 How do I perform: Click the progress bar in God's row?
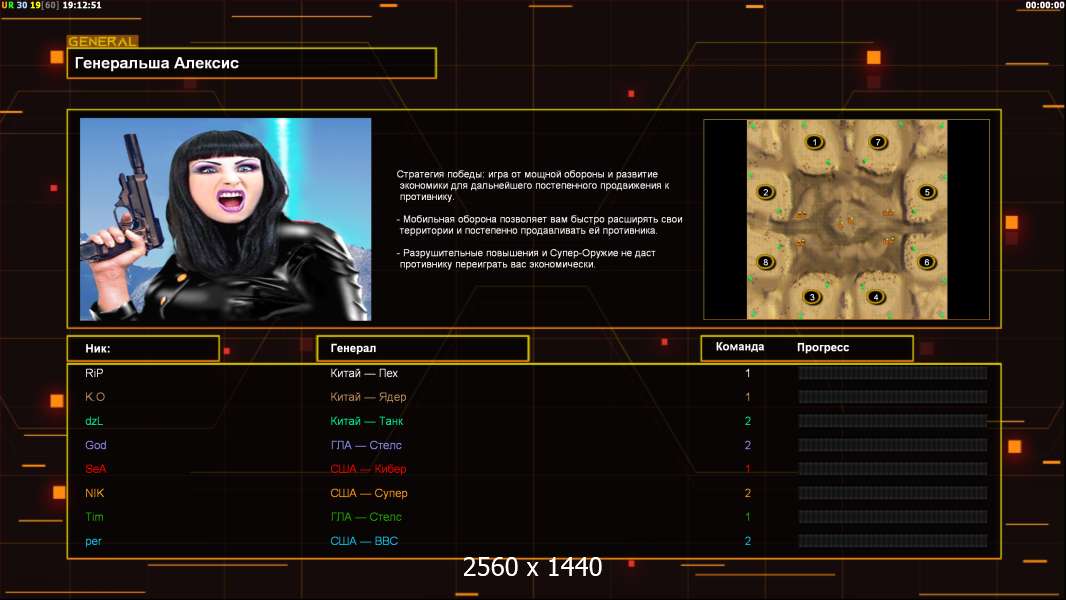point(893,445)
